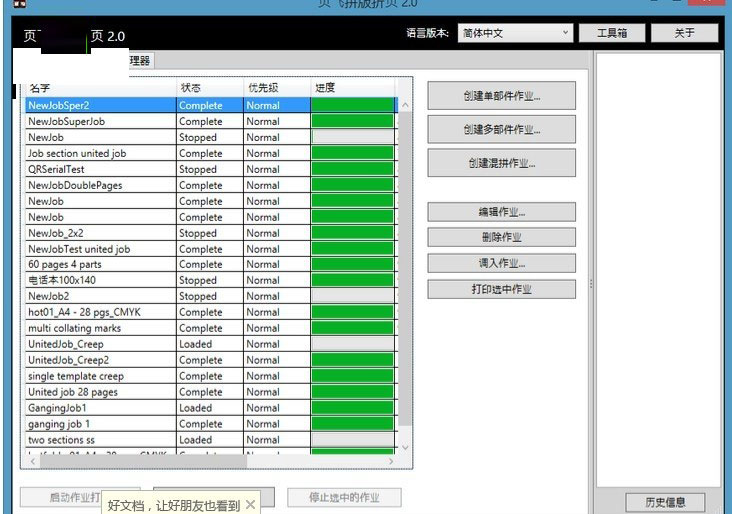The height and width of the screenshot is (514, 732).
Task: Select the UnitedJob_Creep2 job
Action: pyautogui.click(x=210, y=360)
